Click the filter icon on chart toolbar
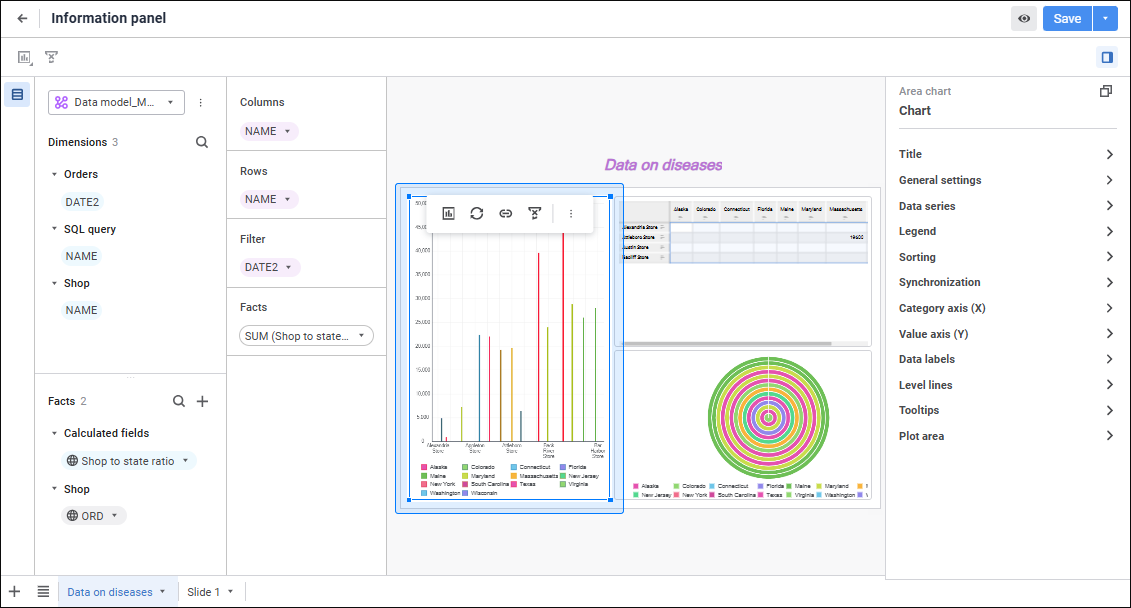The width and height of the screenshot is (1131, 608). pos(534,213)
